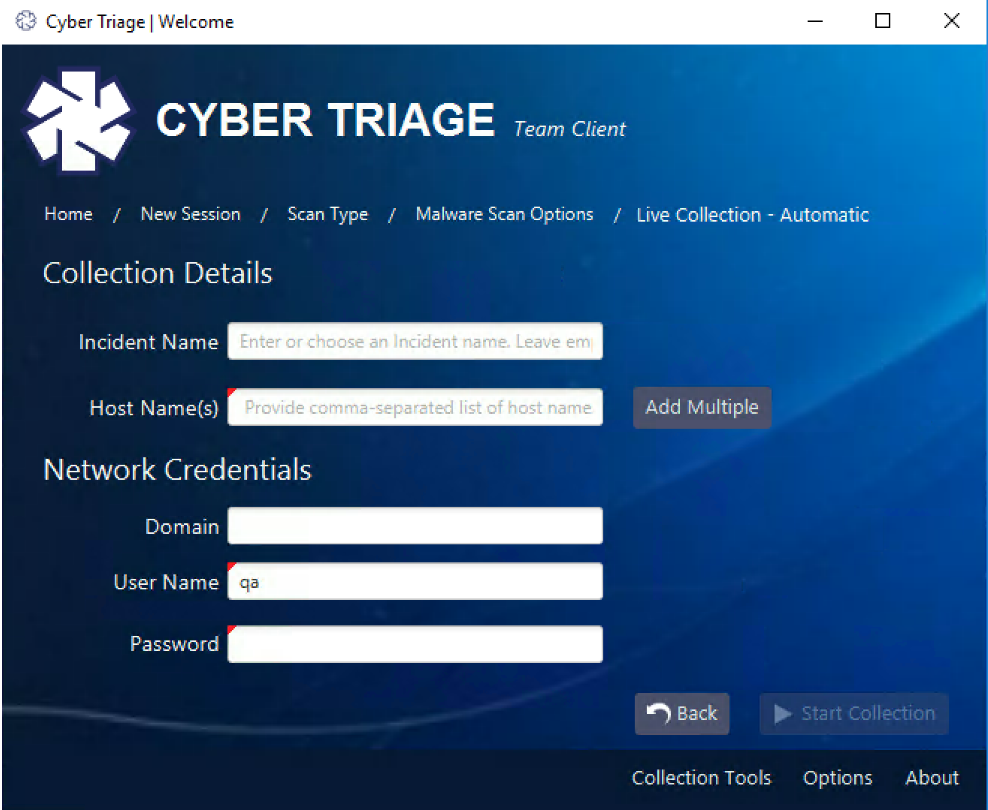This screenshot has height=810, width=988.
Task: Focus the Domain input field
Action: click(x=415, y=526)
